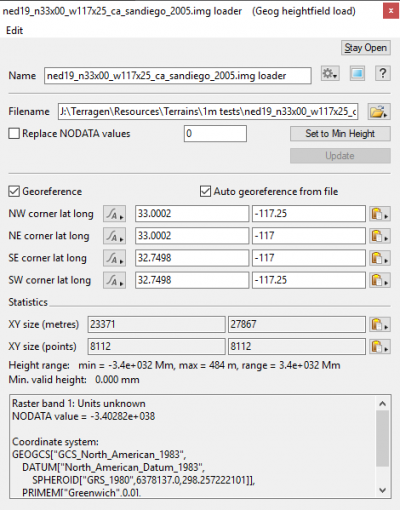Click the Set to Min Height button

tap(340, 134)
